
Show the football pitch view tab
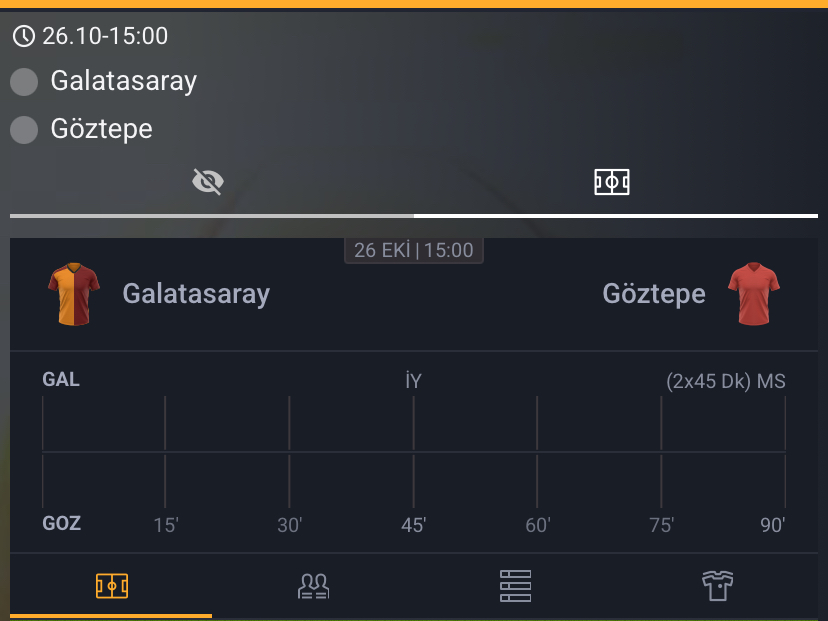point(612,182)
